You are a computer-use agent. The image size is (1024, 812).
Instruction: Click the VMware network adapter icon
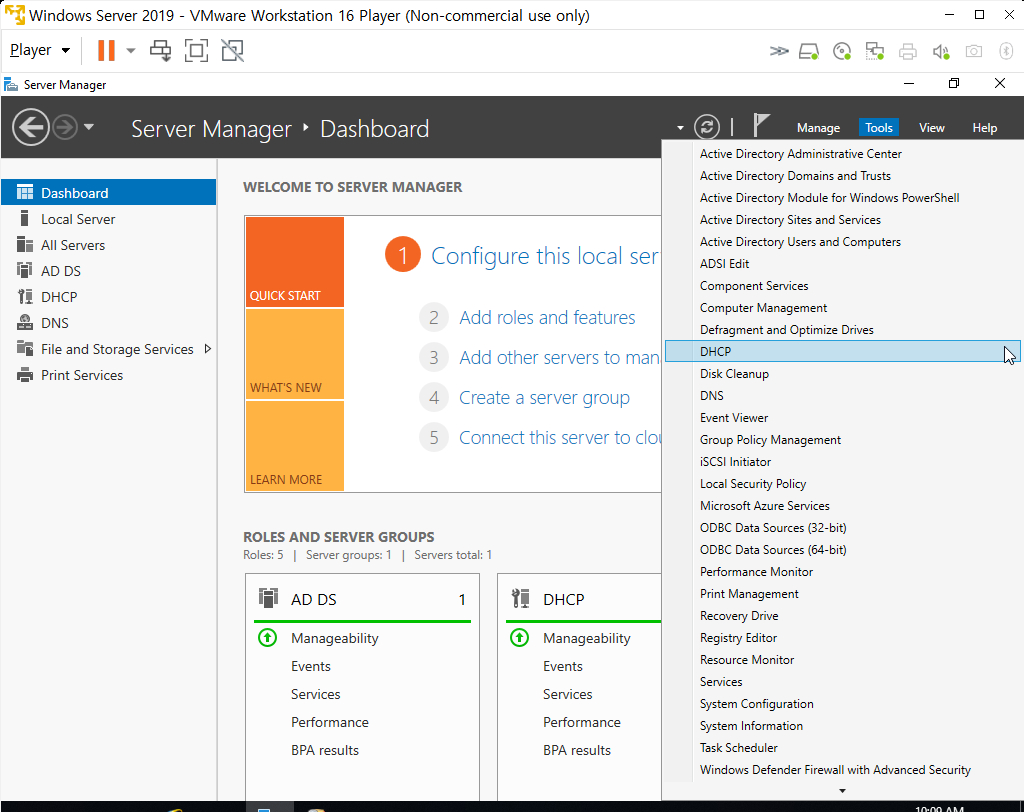click(874, 51)
